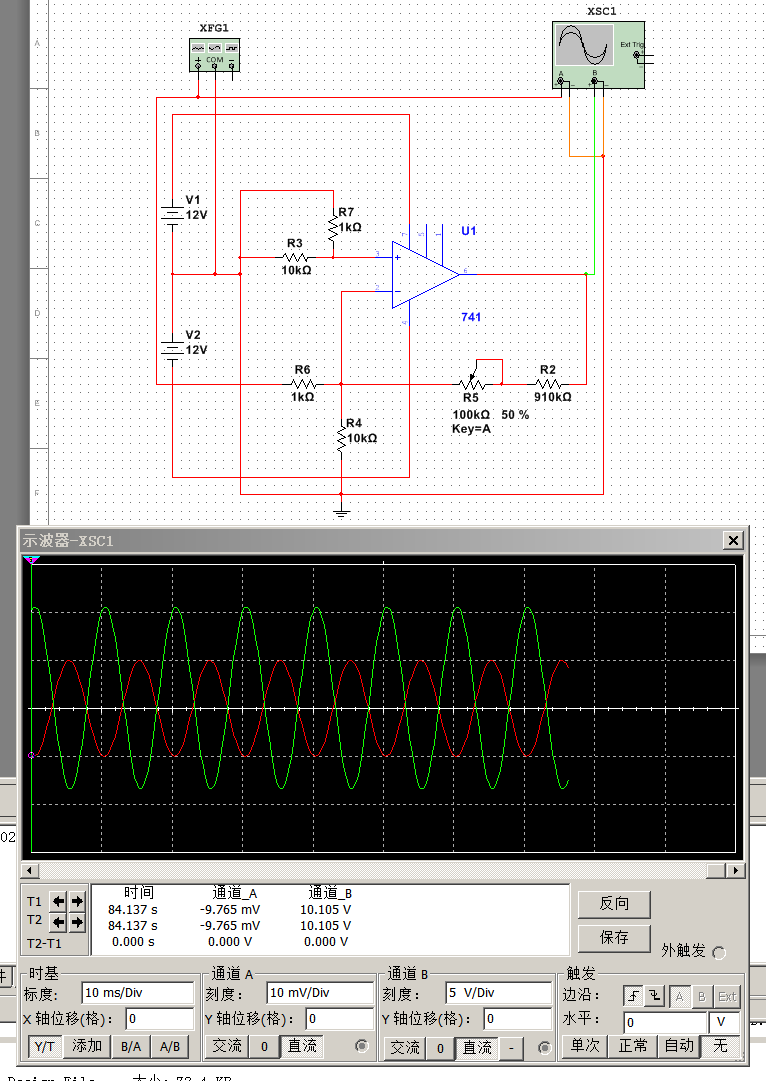Click the XFG1 function generator instrument
766x1081 pixels.
tap(215, 54)
